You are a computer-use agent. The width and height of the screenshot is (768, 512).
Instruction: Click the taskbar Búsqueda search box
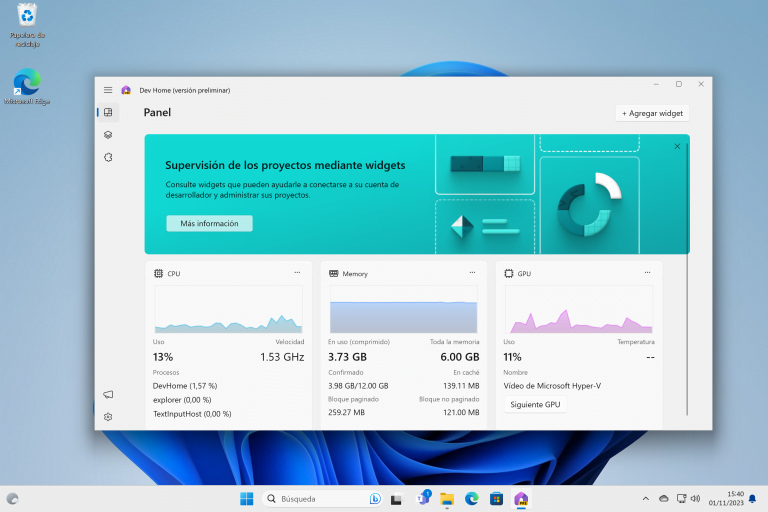(322, 499)
